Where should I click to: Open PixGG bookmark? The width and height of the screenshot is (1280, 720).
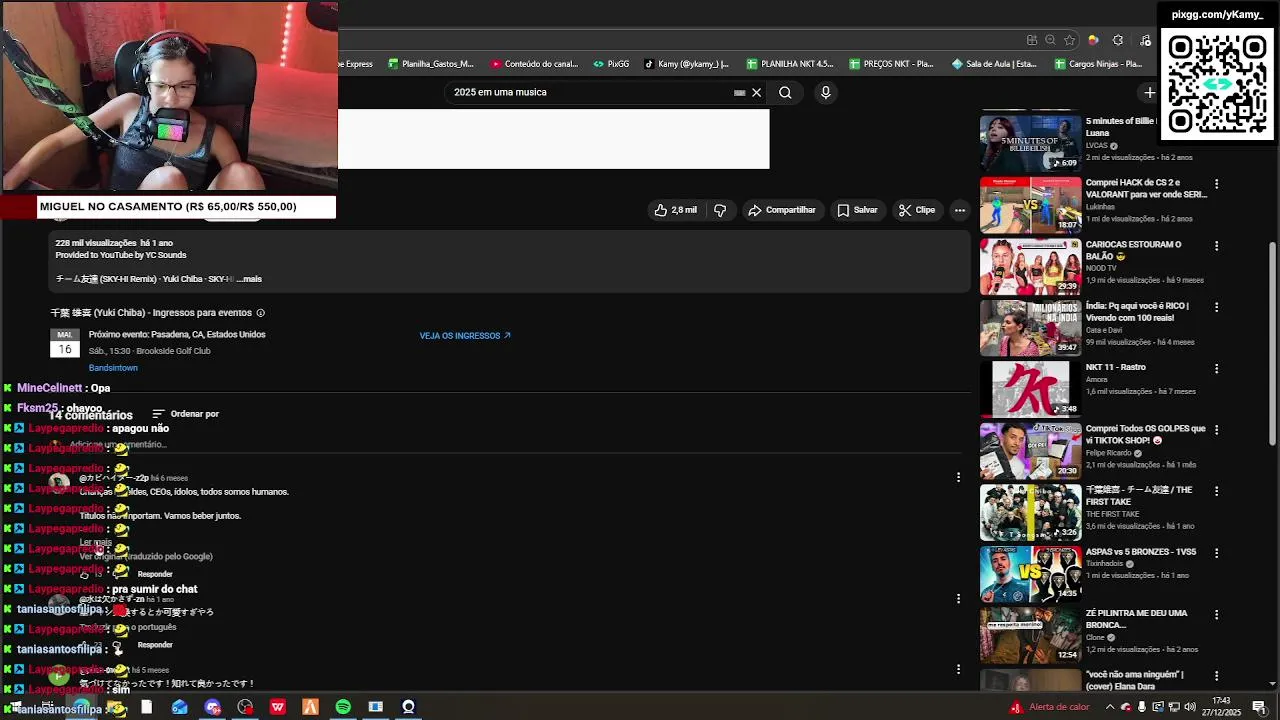[x=611, y=64]
